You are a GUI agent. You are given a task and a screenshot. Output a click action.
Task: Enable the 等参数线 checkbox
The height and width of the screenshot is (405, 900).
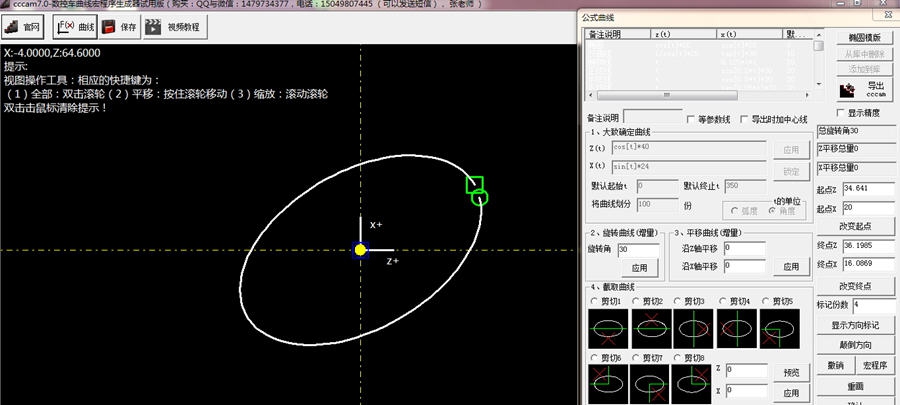tap(690, 119)
